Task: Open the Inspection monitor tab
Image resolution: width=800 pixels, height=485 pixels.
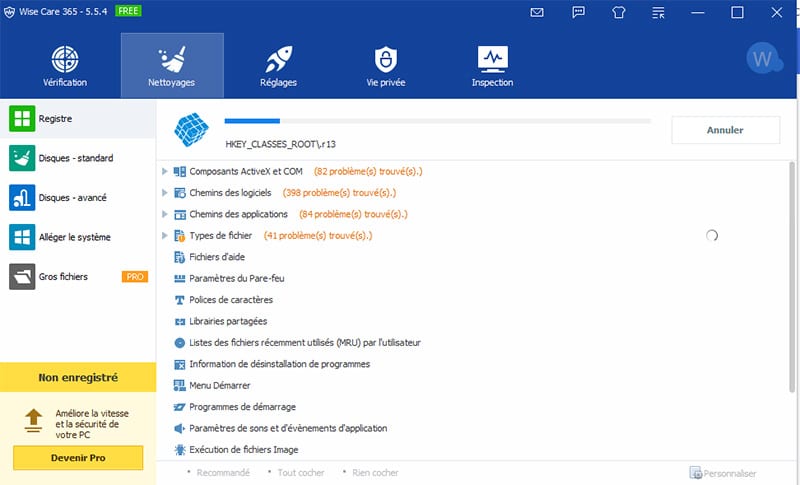Action: (x=492, y=66)
